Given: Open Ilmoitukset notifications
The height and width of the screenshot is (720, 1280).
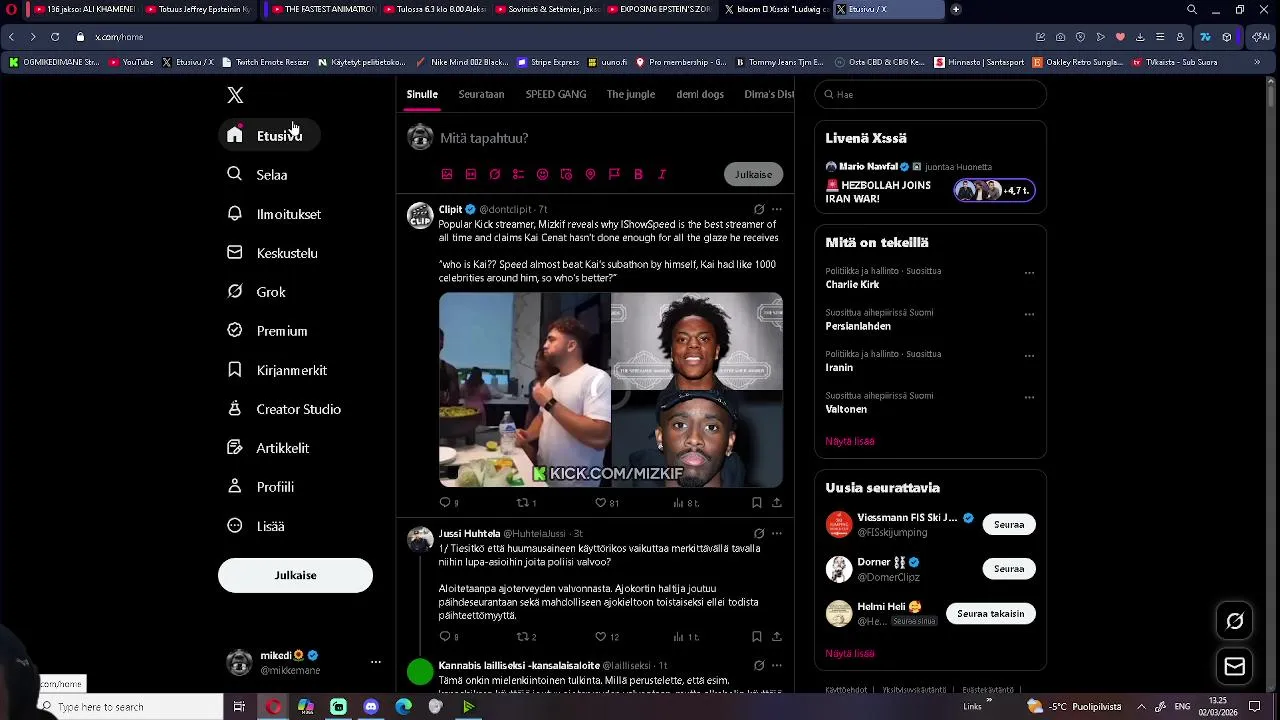Looking at the screenshot, I should tap(273, 214).
